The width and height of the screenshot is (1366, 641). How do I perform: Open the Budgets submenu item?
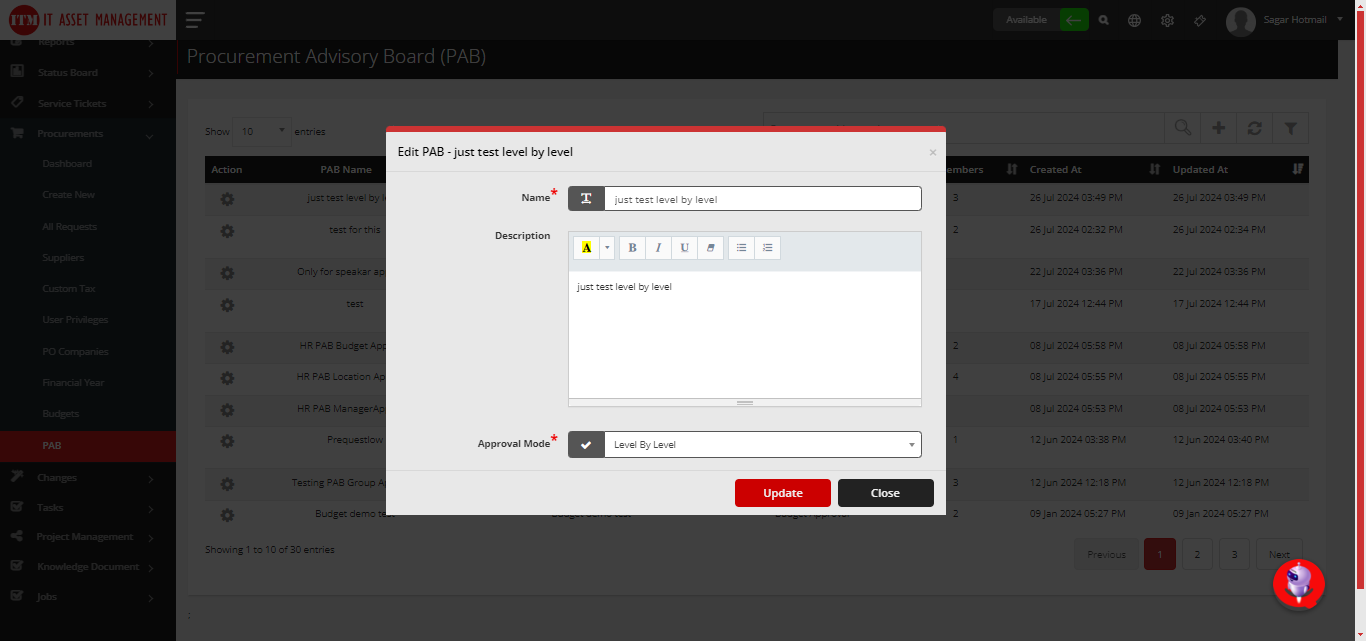(60, 414)
